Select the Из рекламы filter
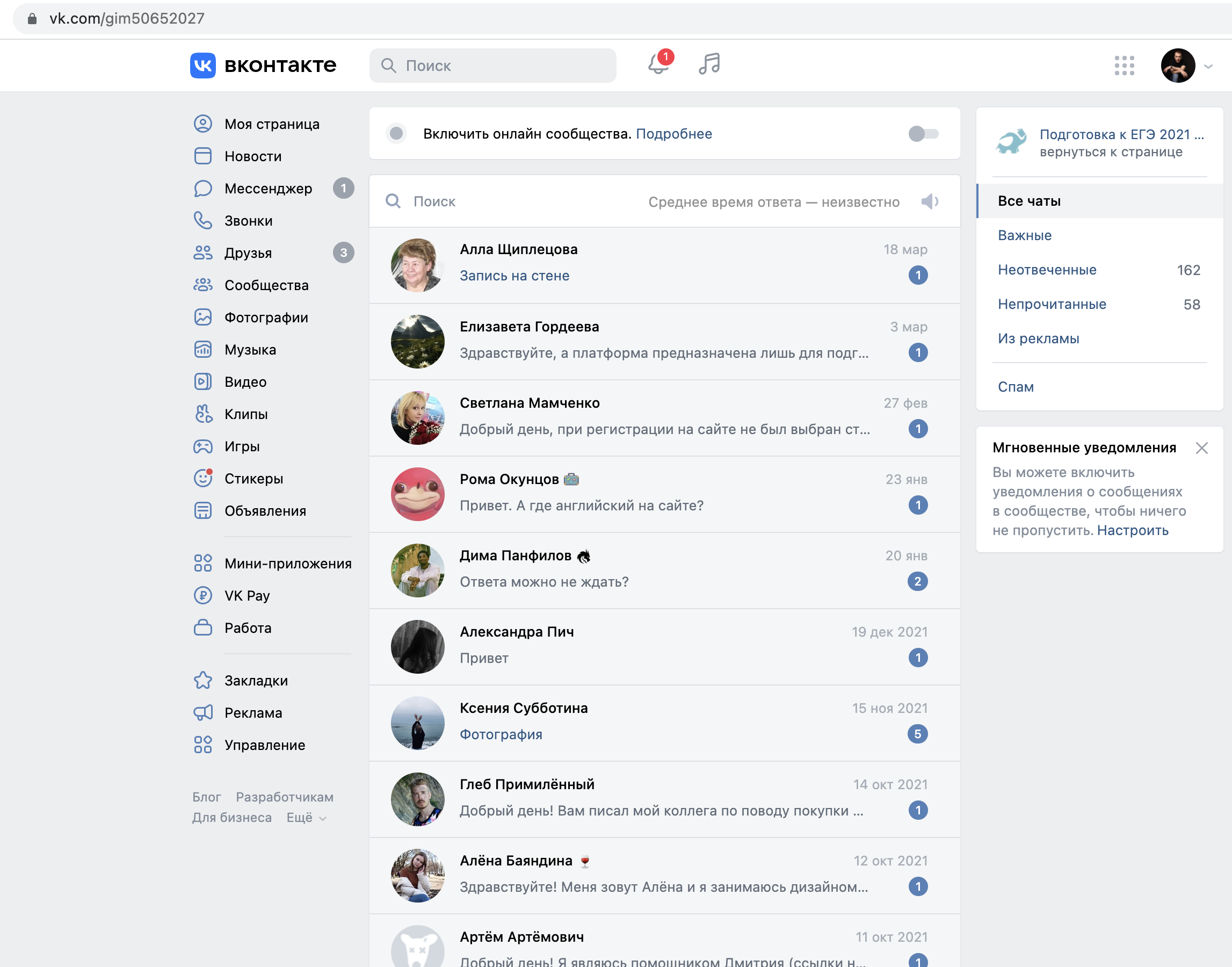The height and width of the screenshot is (967, 1232). pyautogui.click(x=1099, y=338)
